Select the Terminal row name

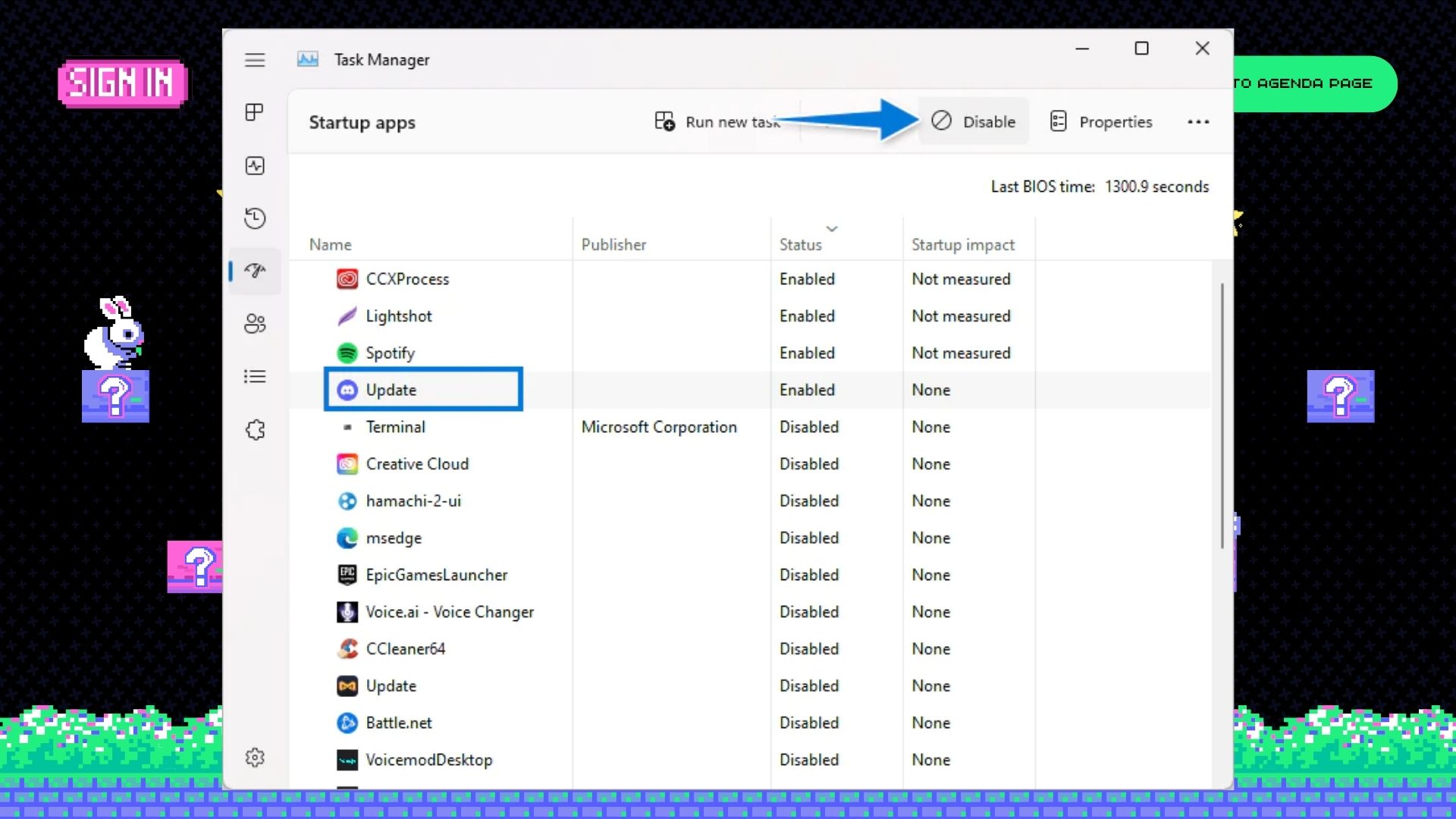coord(395,427)
